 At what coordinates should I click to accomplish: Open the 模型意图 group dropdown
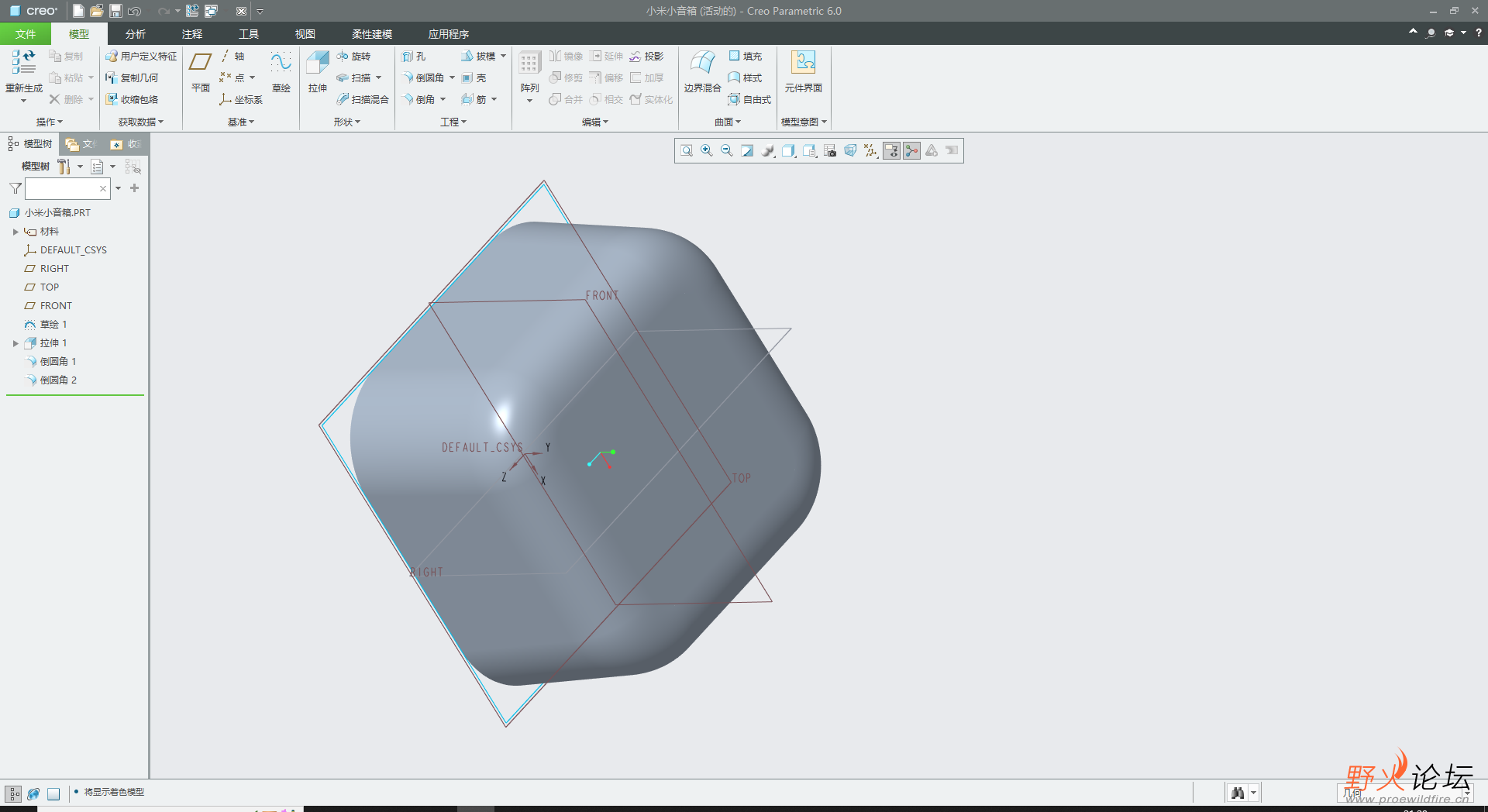[804, 122]
